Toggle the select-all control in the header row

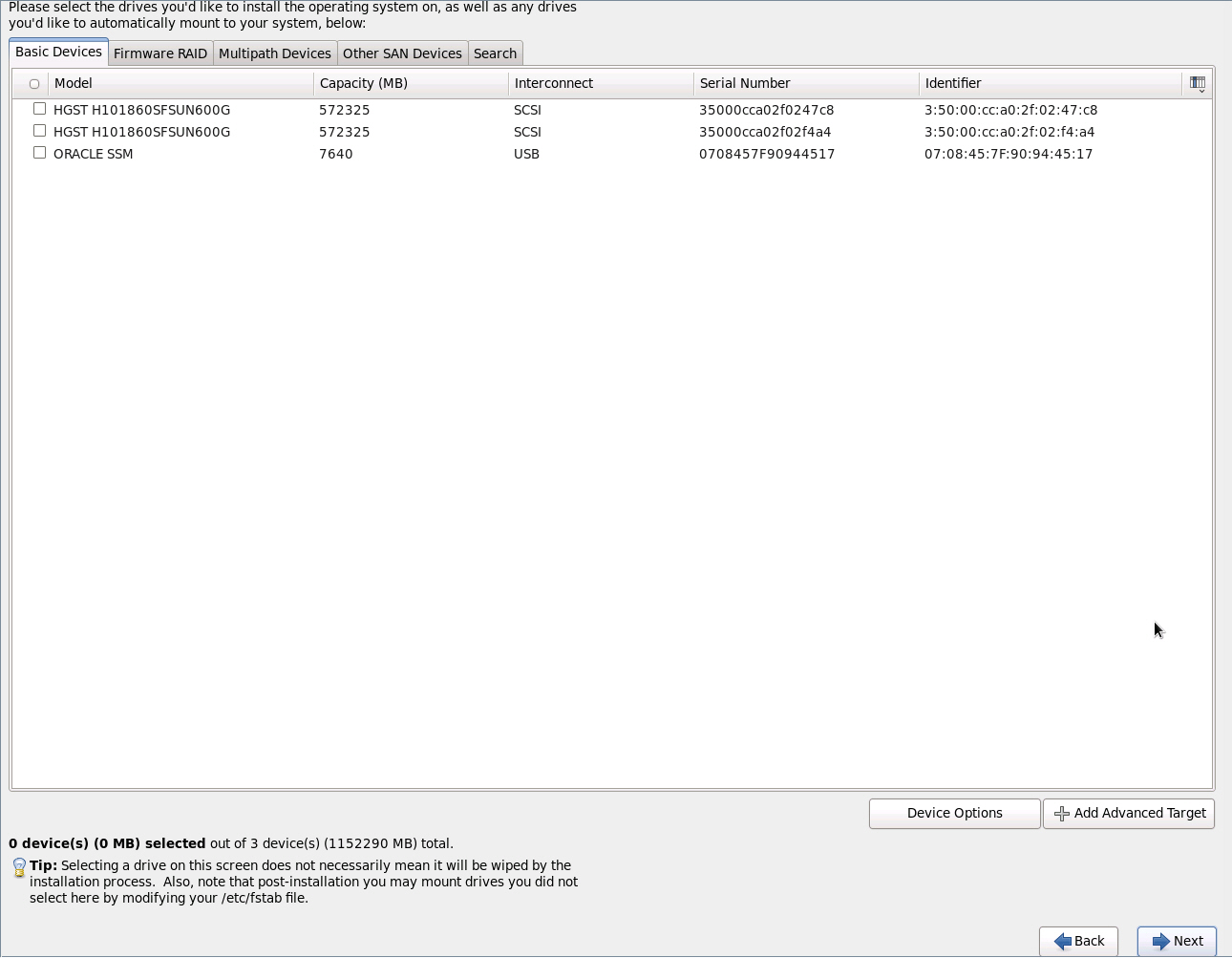[x=34, y=84]
